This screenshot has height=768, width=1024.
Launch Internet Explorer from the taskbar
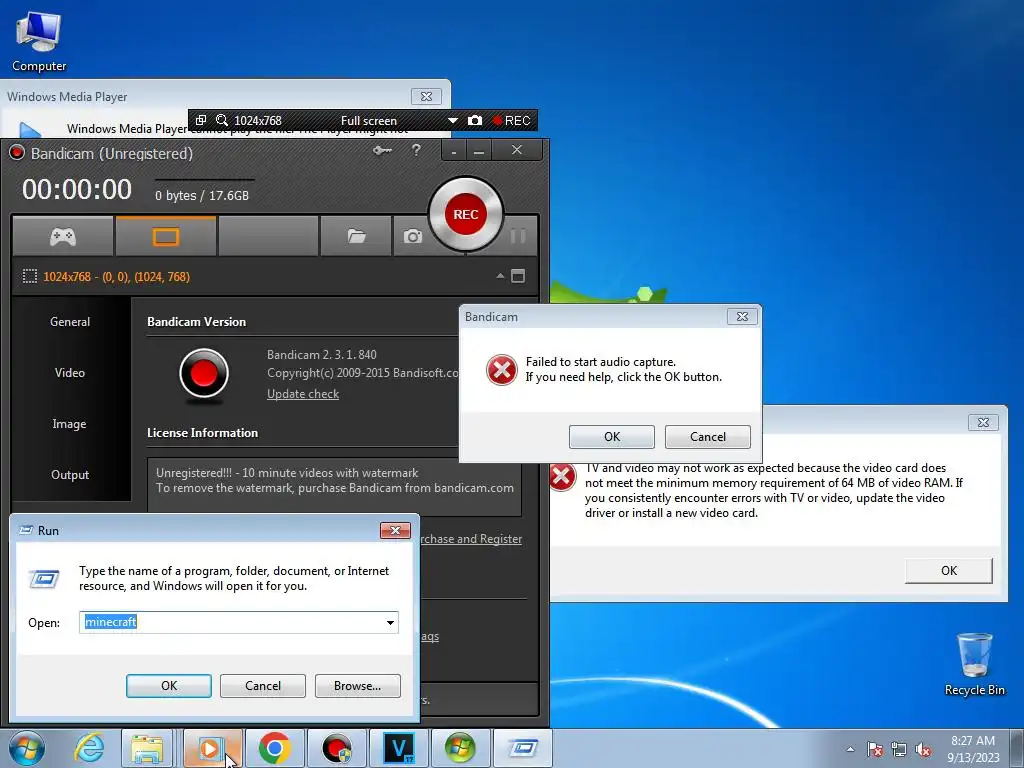coord(89,748)
